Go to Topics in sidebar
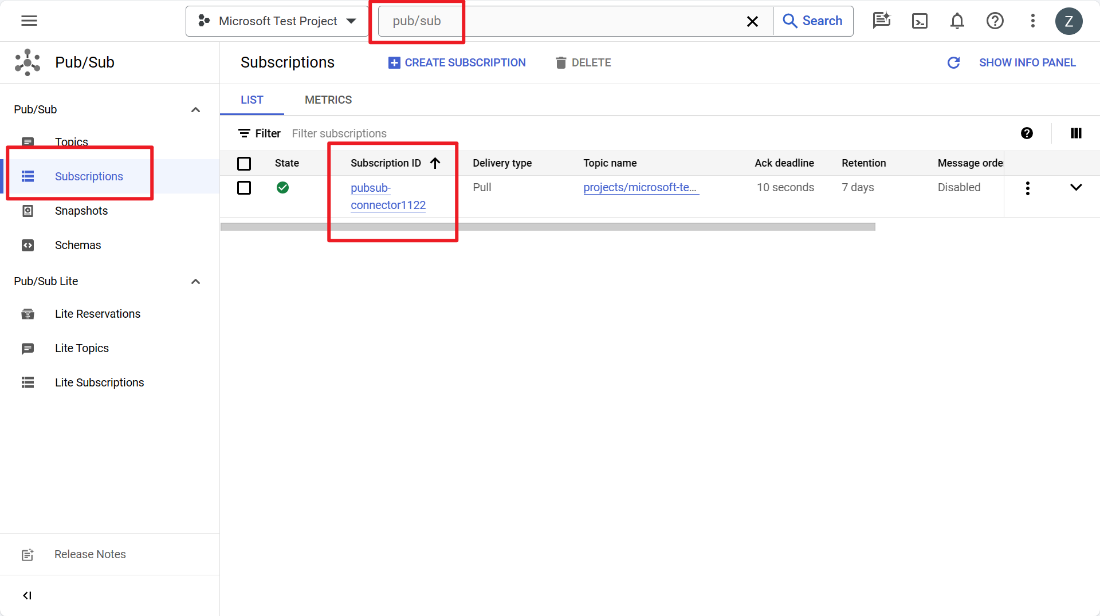Screen dimensions: 1100x616 tap(72, 142)
